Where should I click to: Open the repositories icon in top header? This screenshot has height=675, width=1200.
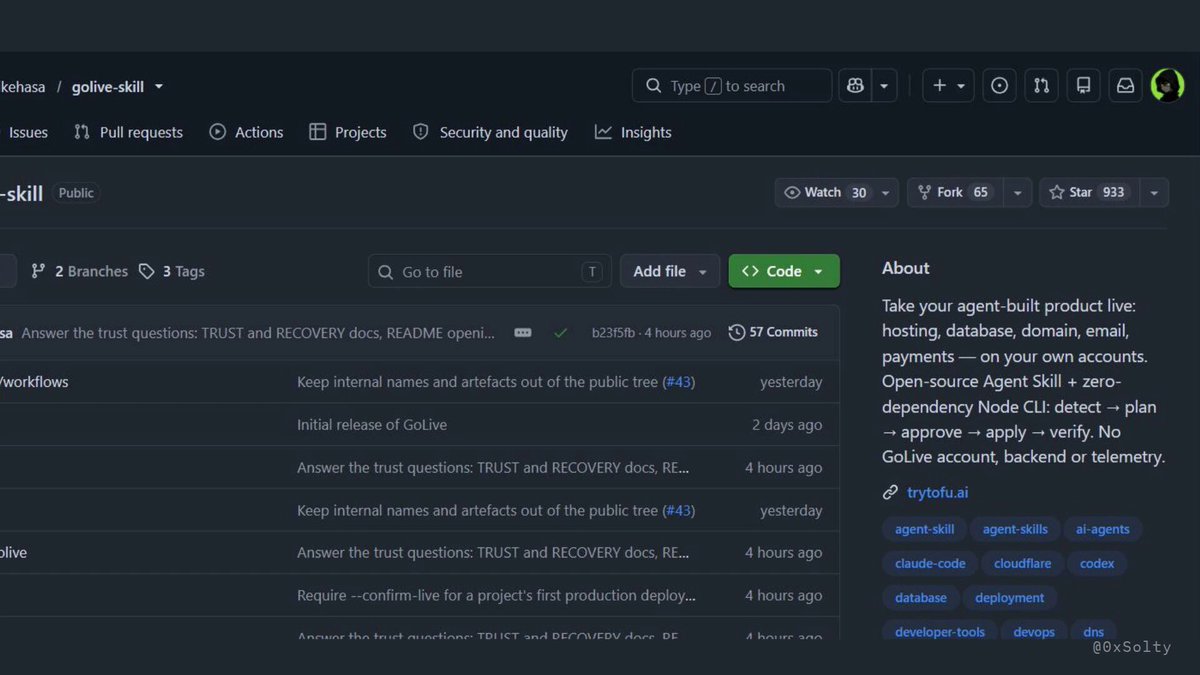(1083, 86)
